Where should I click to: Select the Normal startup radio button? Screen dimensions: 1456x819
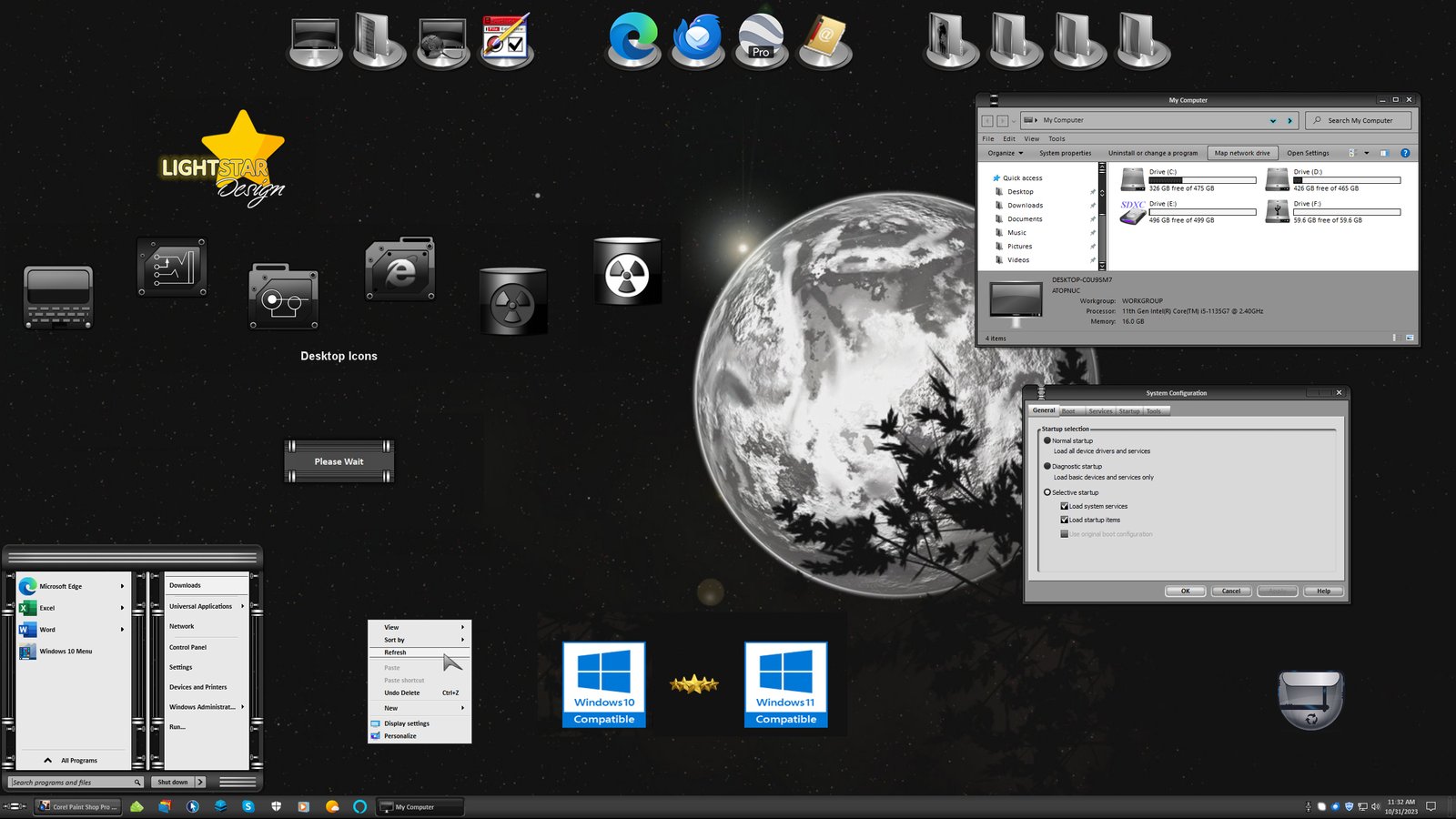[1047, 440]
